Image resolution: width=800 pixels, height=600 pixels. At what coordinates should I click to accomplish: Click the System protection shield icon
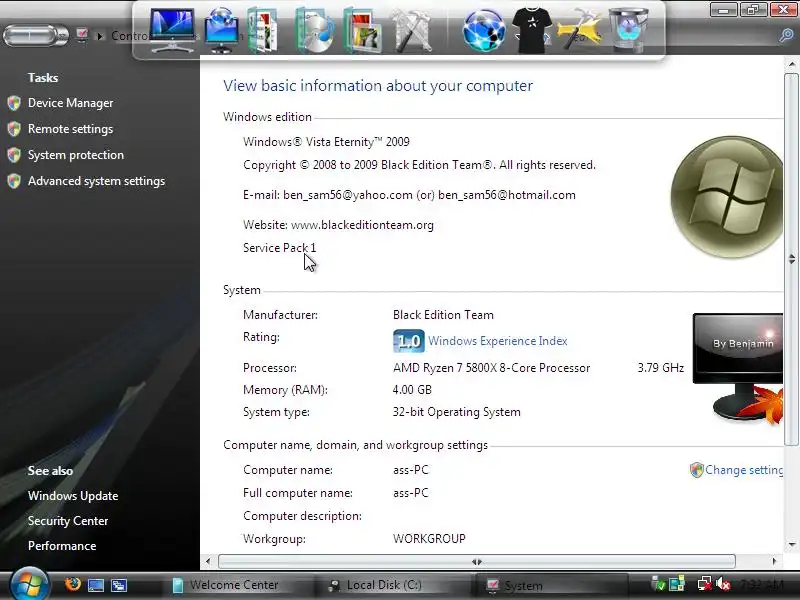point(14,155)
